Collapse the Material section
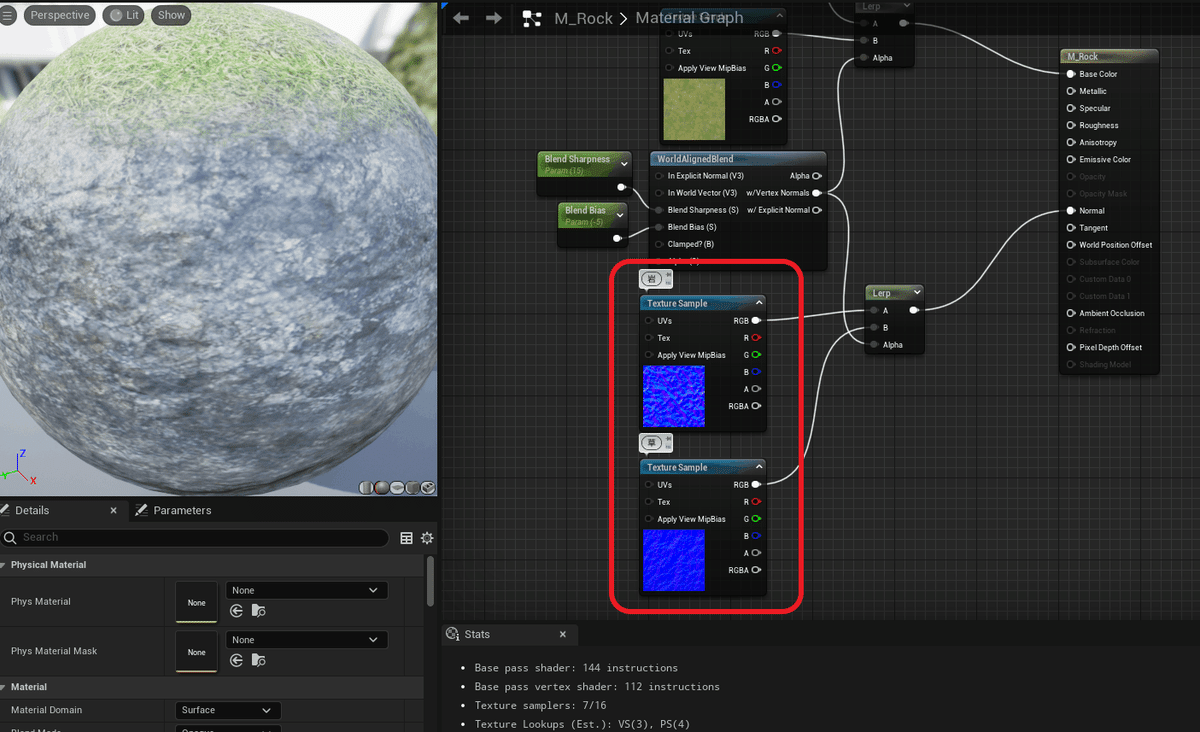1200x732 pixels. [4, 687]
